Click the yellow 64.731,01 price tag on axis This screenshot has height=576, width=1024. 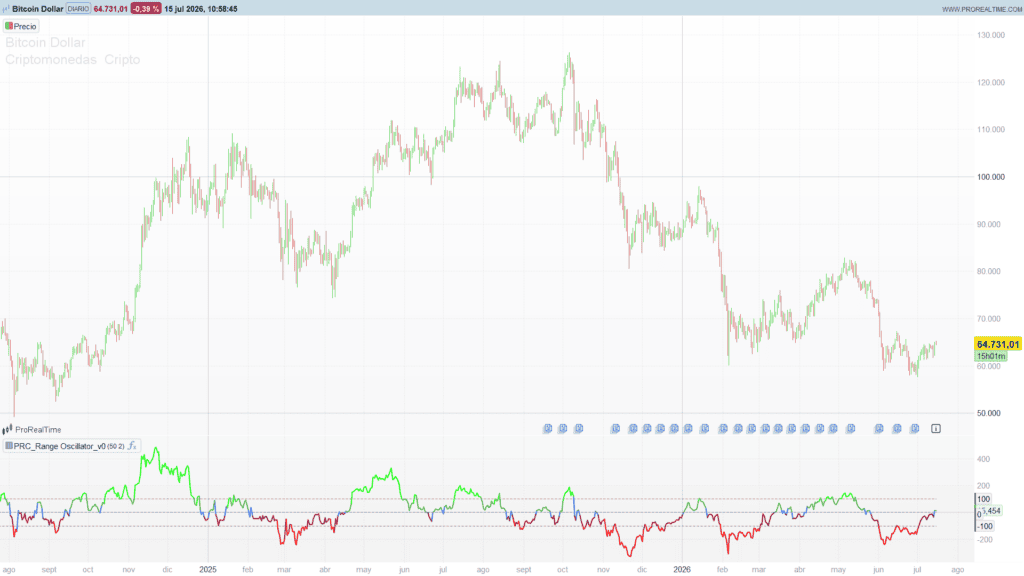point(997,344)
